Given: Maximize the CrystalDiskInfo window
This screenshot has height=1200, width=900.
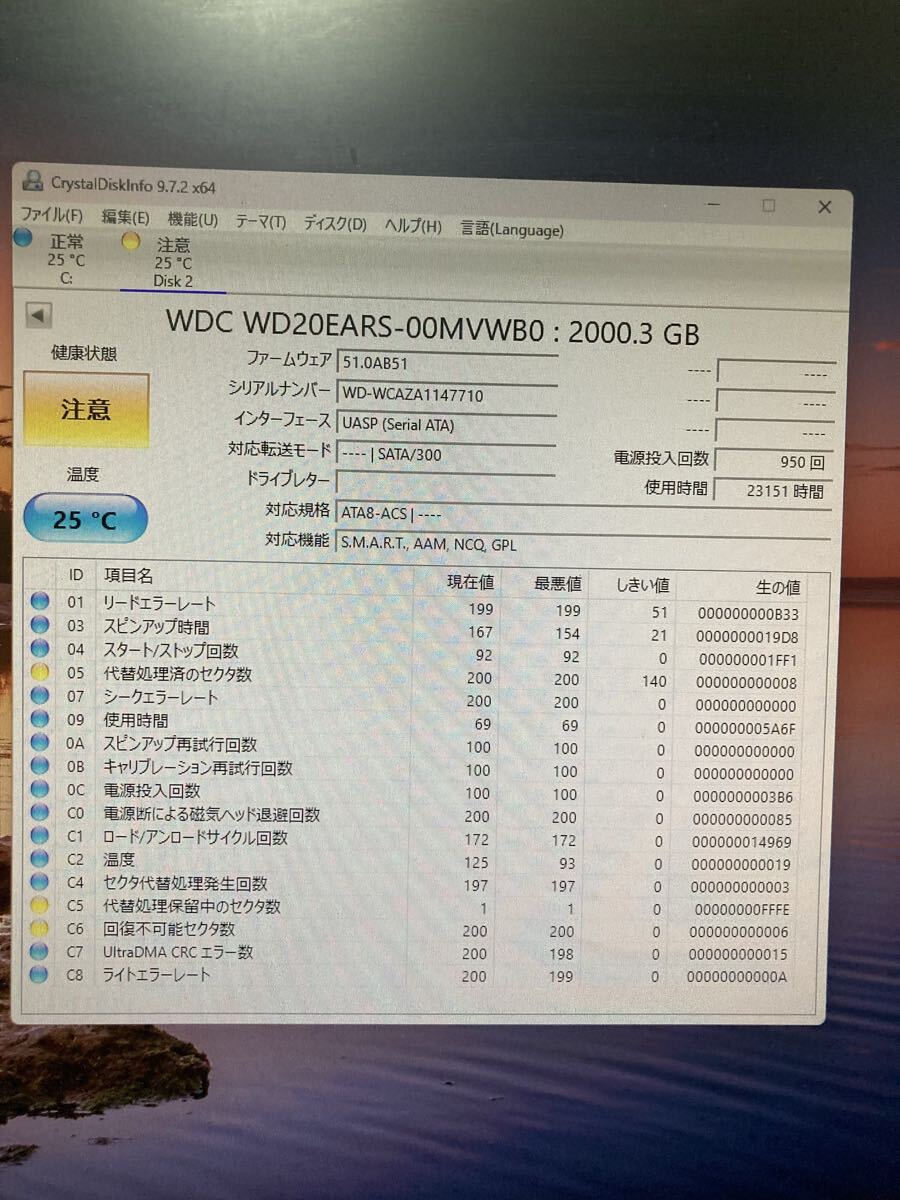Looking at the screenshot, I should 768,205.
